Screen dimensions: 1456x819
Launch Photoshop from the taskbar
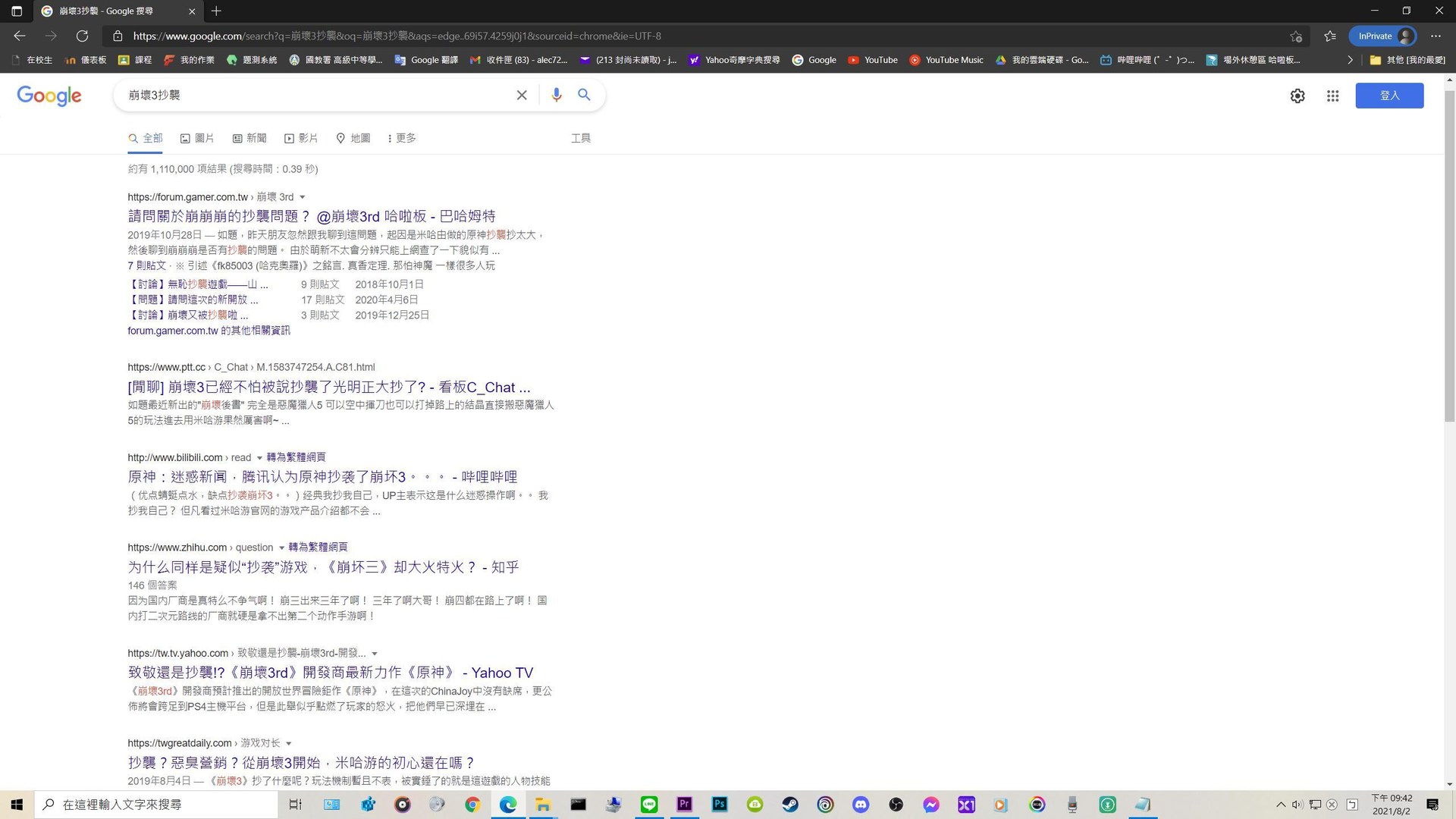(x=720, y=805)
